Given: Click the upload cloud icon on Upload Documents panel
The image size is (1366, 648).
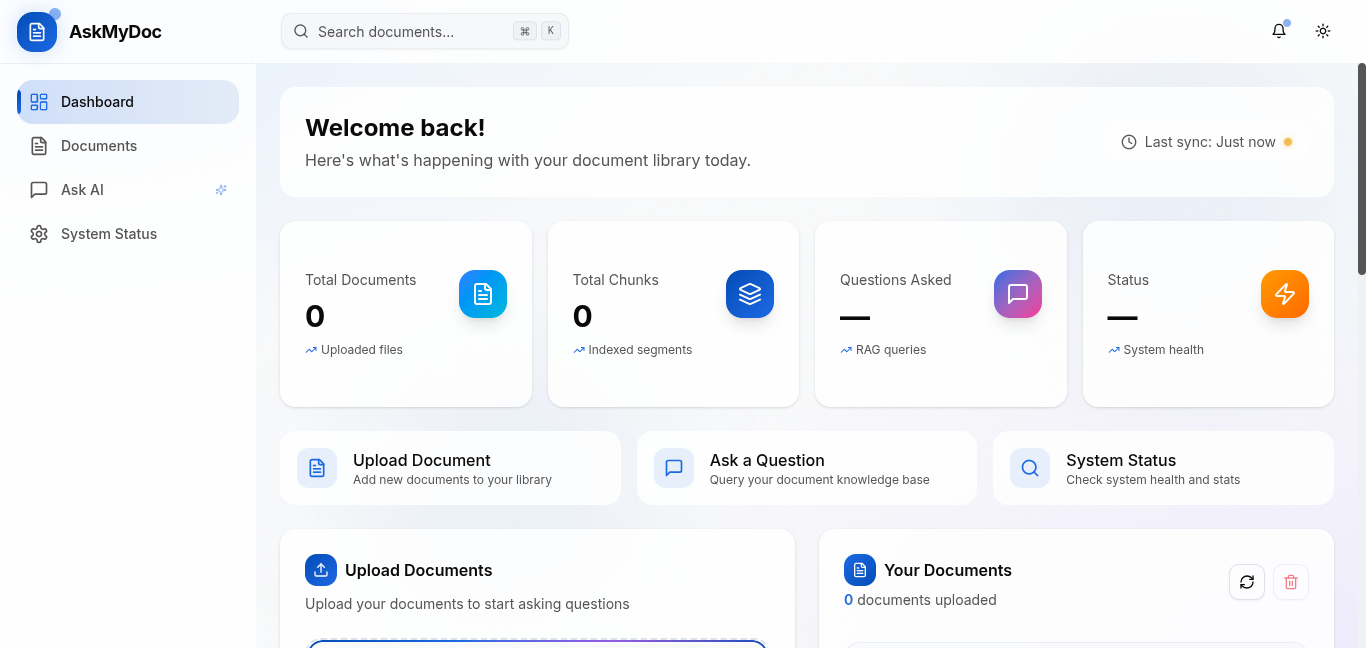Looking at the screenshot, I should coord(320,569).
